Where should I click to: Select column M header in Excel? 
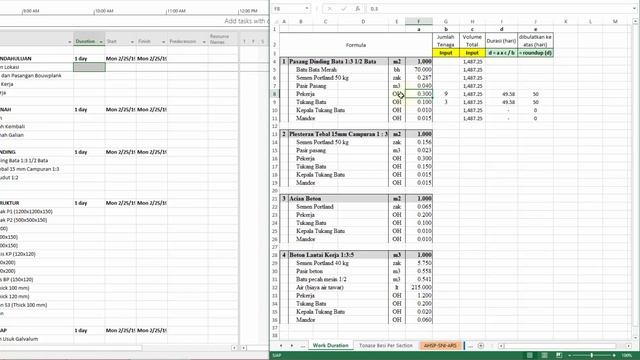click(x=615, y=21)
